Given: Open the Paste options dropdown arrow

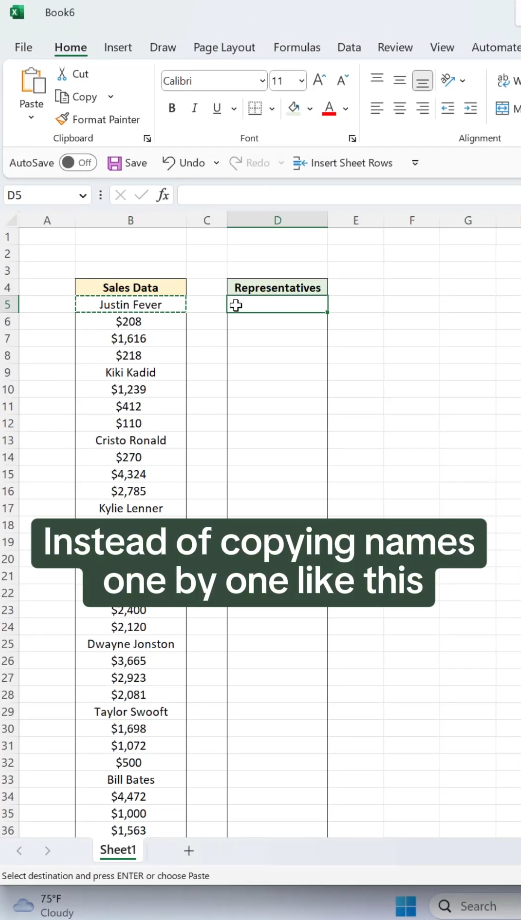Looking at the screenshot, I should point(31,118).
